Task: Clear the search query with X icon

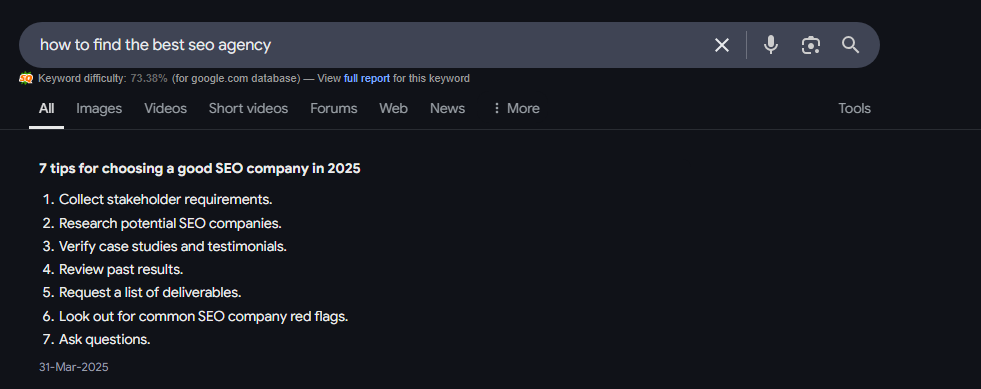Action: coord(722,45)
